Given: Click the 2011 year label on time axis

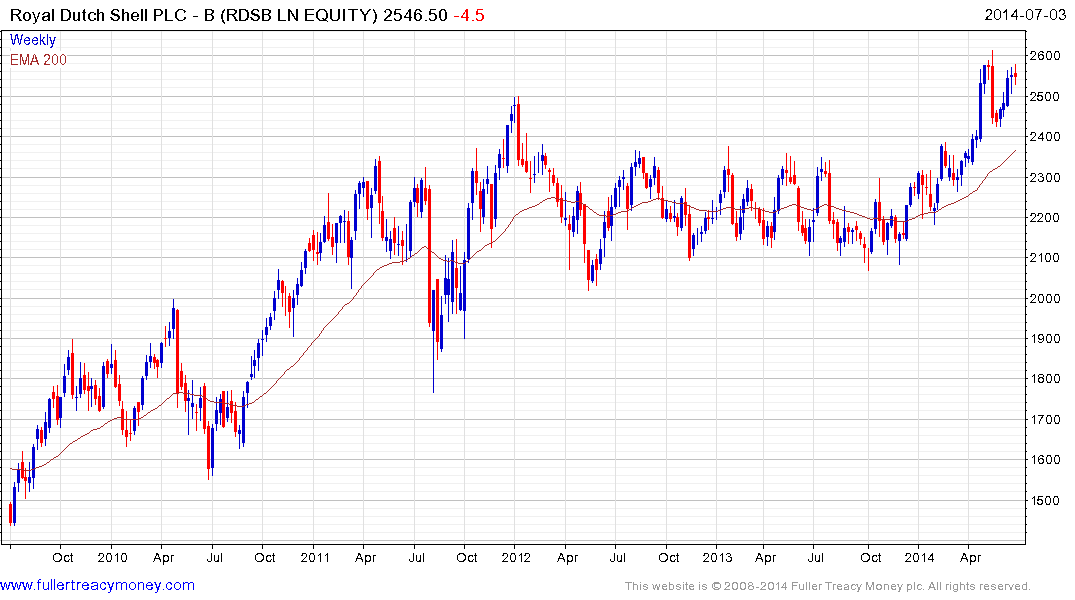Looking at the screenshot, I should click(x=315, y=557).
